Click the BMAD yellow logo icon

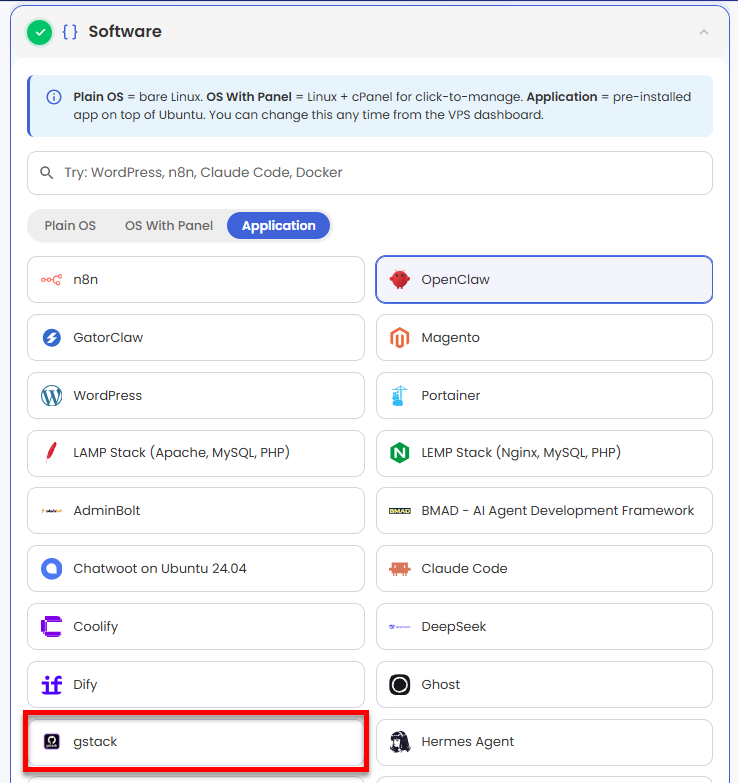click(399, 510)
